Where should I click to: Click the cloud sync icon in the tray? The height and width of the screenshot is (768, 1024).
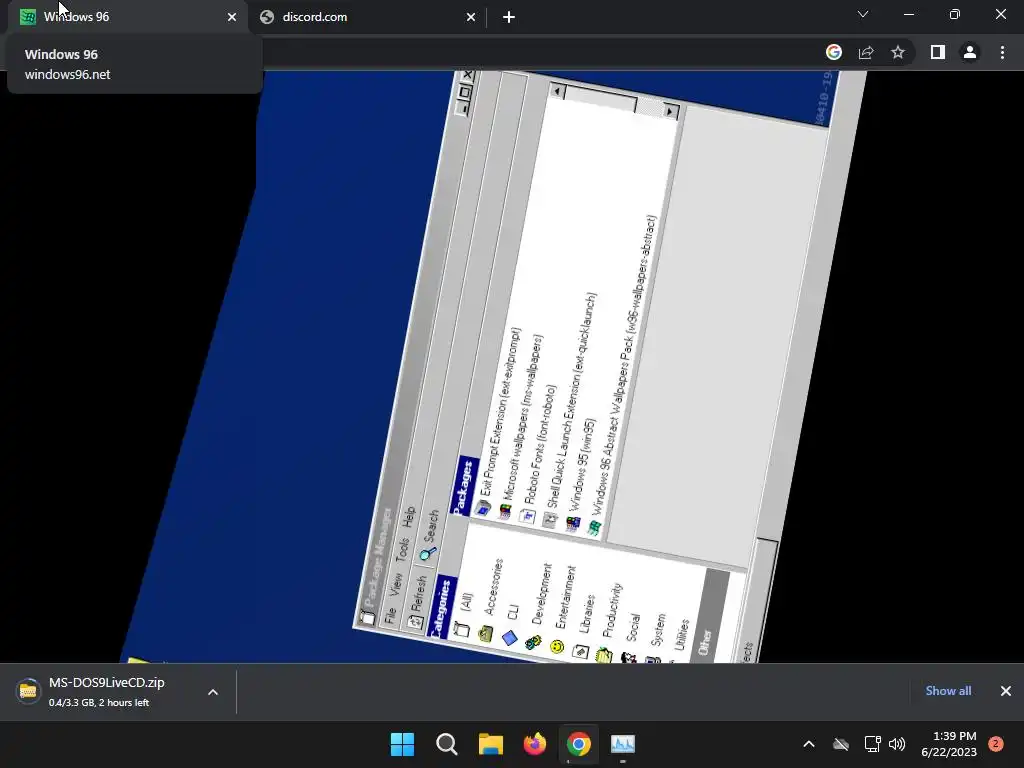tap(841, 744)
